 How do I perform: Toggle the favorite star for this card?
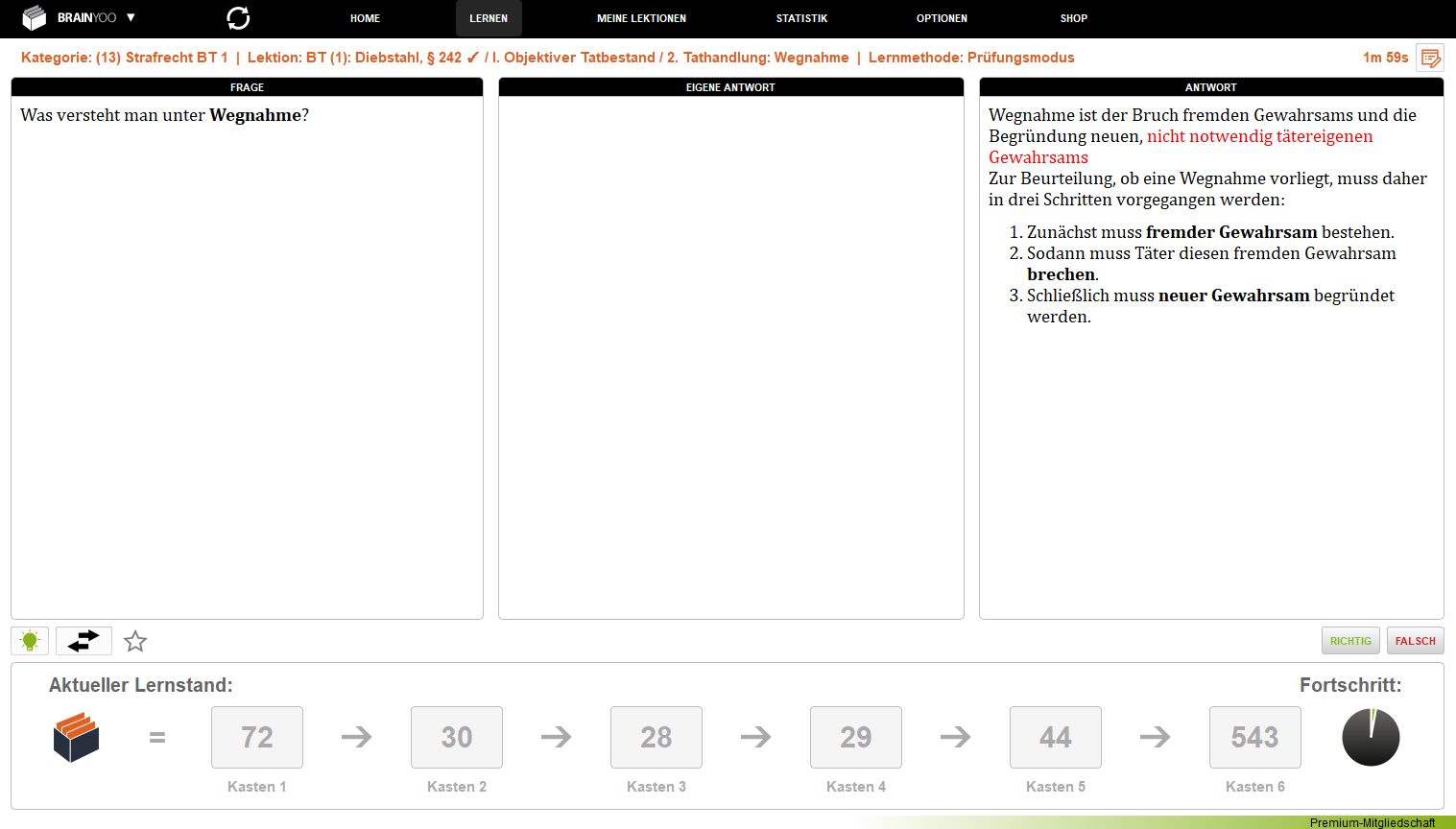point(135,641)
